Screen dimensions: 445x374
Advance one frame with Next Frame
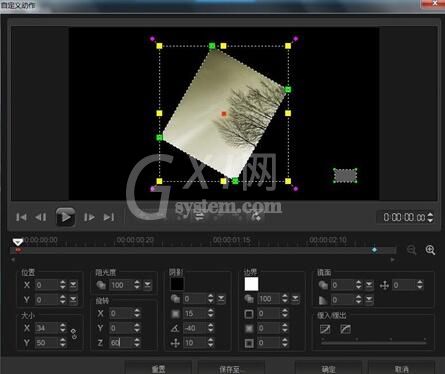click(89, 217)
